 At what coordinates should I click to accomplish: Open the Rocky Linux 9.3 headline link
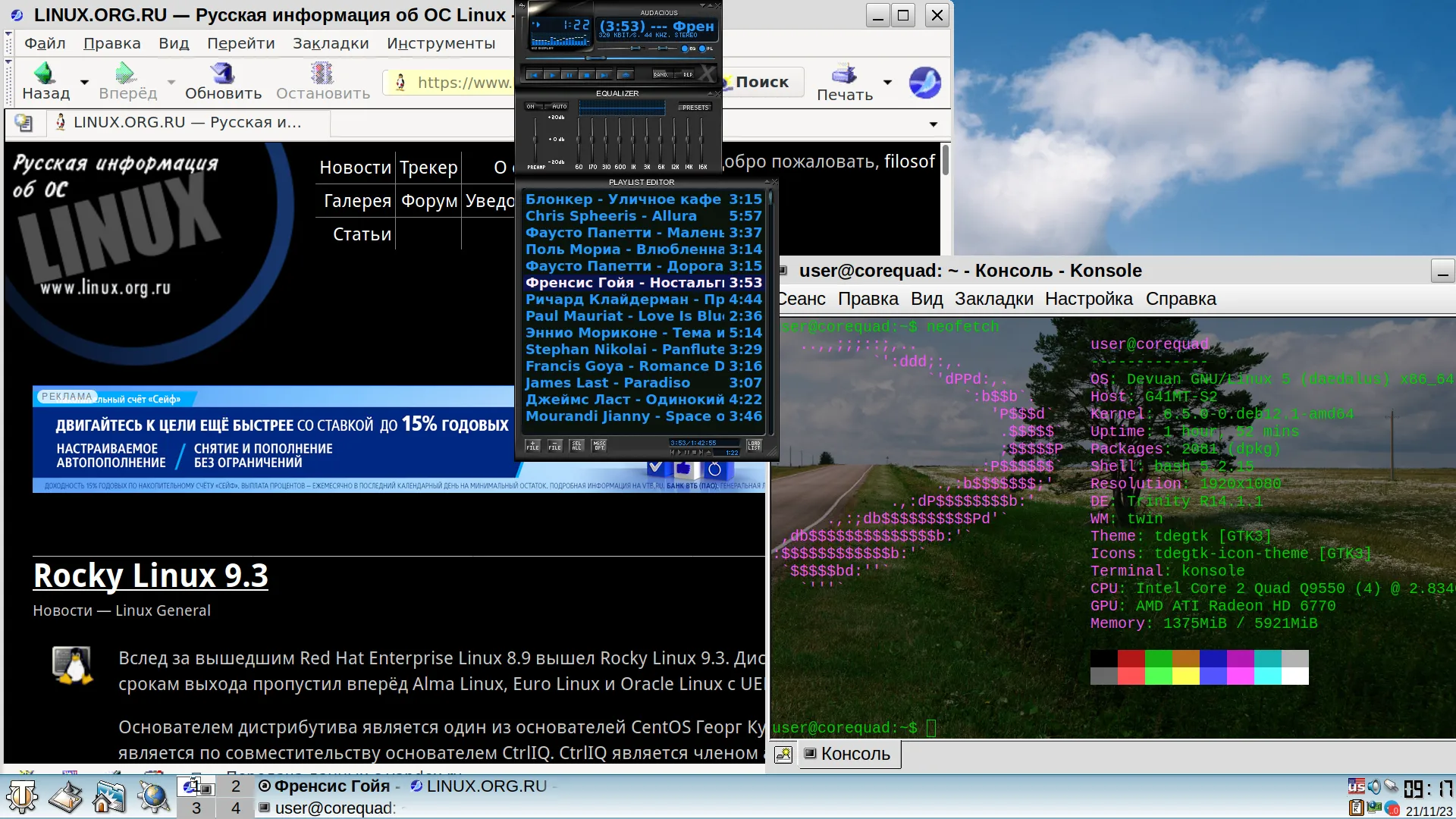tap(150, 576)
